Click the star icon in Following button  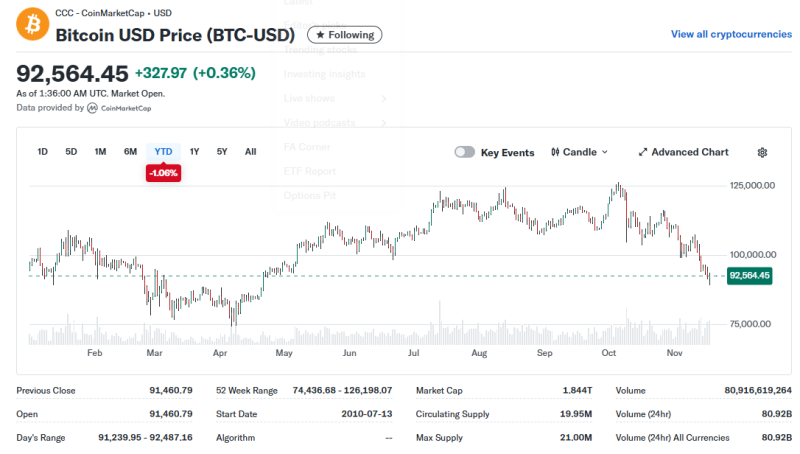pyautogui.click(x=320, y=35)
